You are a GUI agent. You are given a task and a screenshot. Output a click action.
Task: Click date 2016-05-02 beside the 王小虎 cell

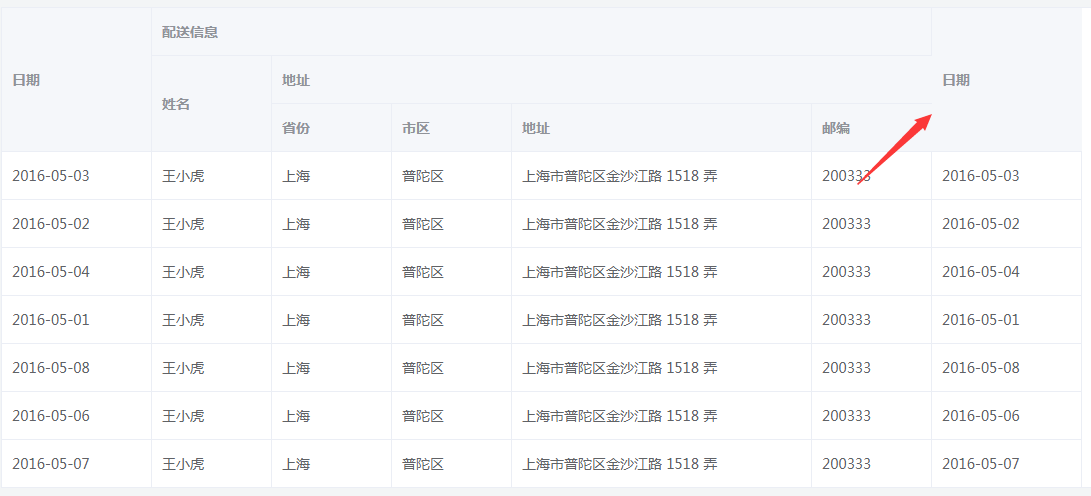pos(51,224)
